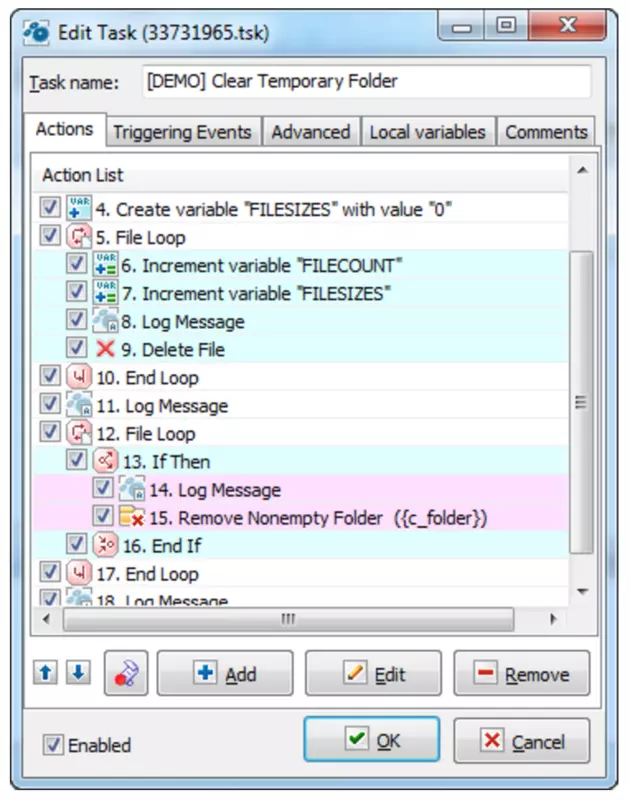Click the Log Message icon on row 14
Screen dimensions: 630x800
132,489
